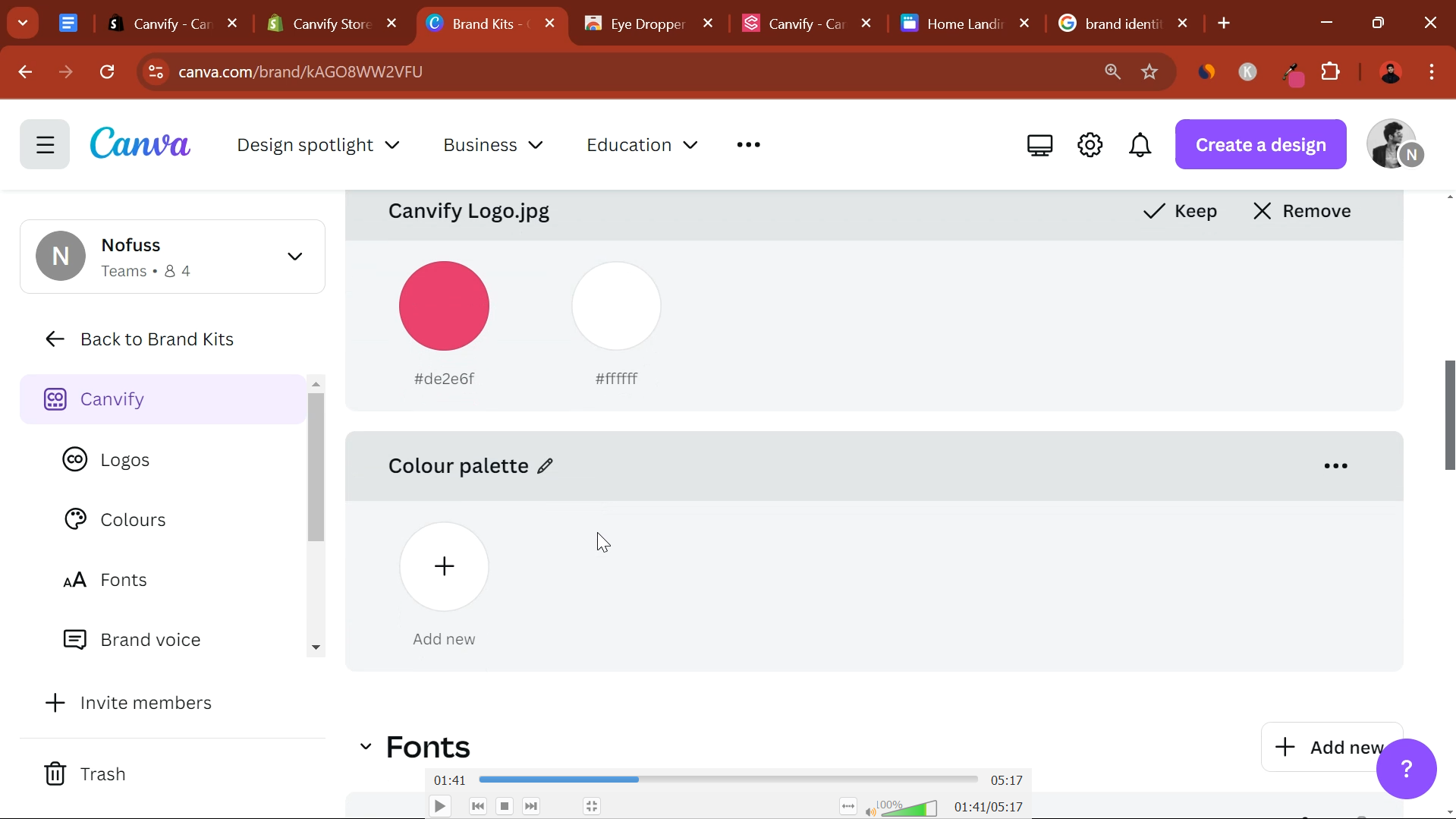Viewport: 1456px width, 819px height.
Task: View site information icon in address bar
Action: [x=156, y=71]
